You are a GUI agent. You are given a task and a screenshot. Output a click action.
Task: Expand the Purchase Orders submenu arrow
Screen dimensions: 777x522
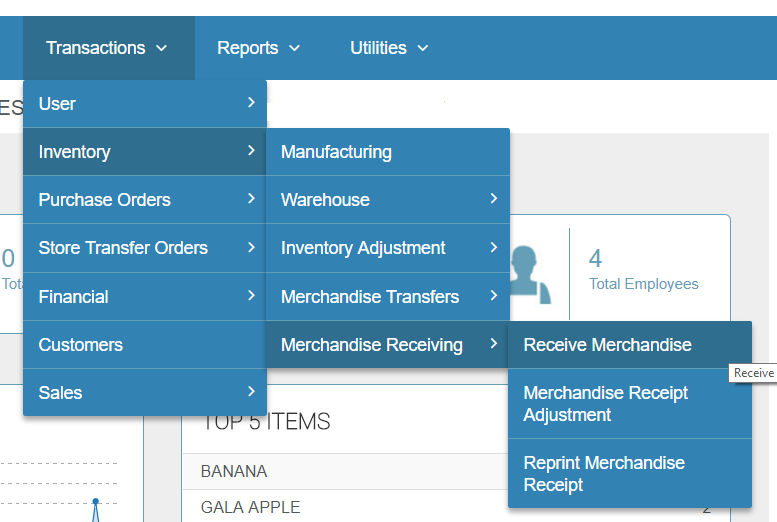[251, 199]
